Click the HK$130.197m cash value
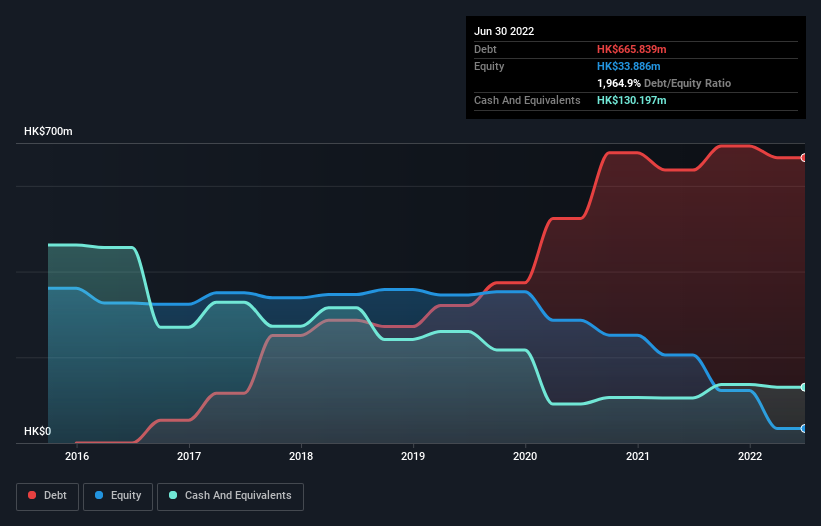This screenshot has width=821, height=526. pos(631,100)
